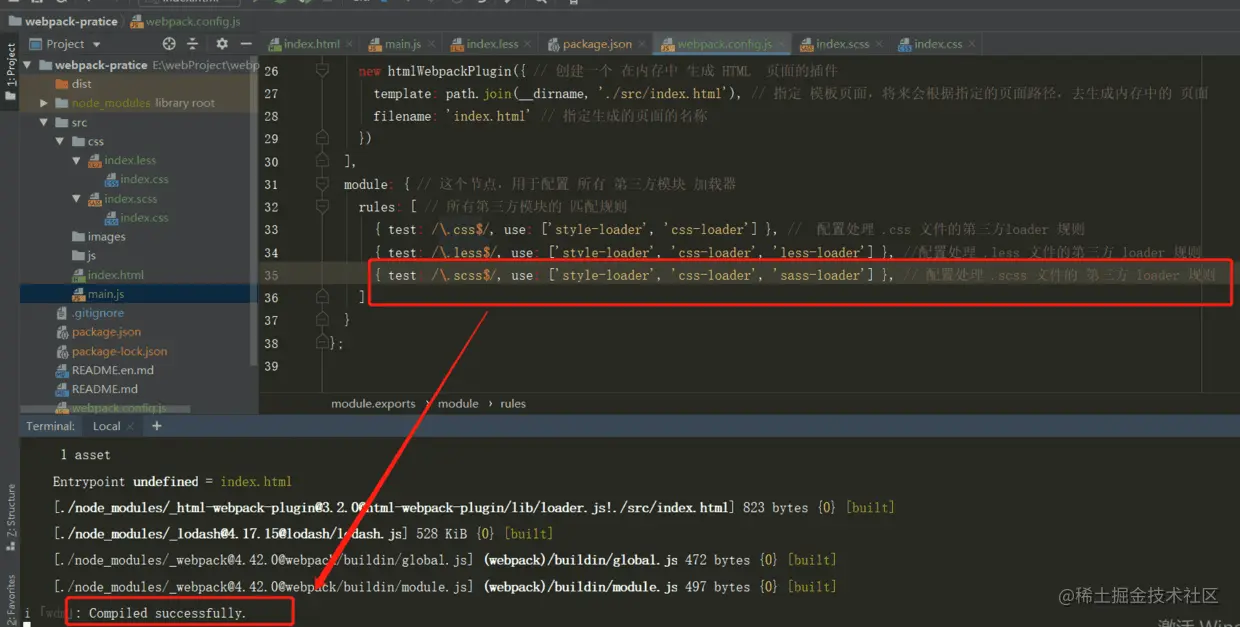Open Project panel settings gear
Image resolution: width=1240 pixels, height=627 pixels.
click(x=222, y=44)
